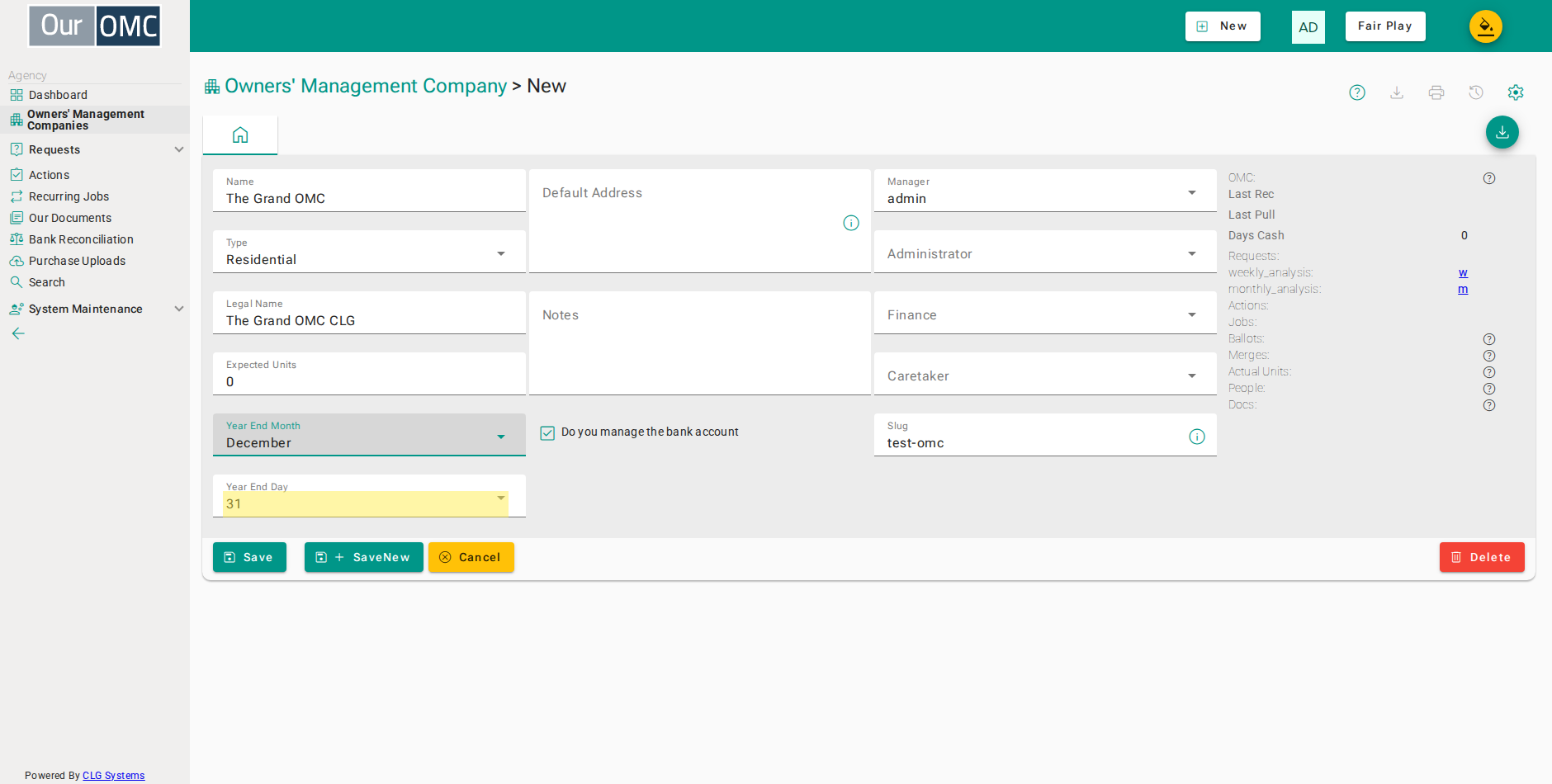Collapse sidebar with the back arrow icon
This screenshot has height=784, width=1552.
[x=18, y=333]
